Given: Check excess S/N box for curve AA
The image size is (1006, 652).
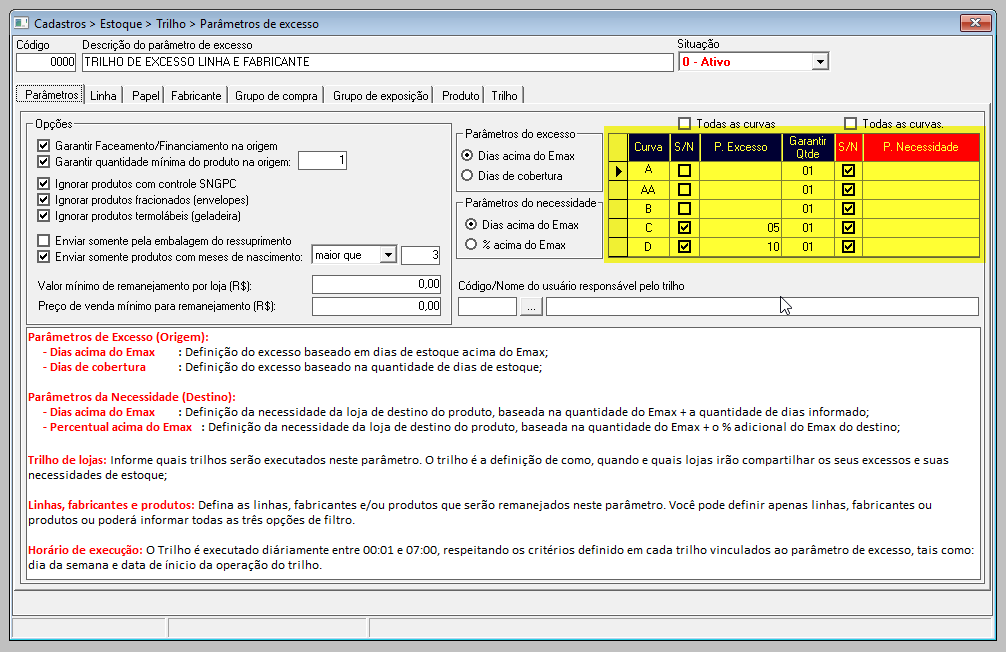Looking at the screenshot, I should click(685, 190).
